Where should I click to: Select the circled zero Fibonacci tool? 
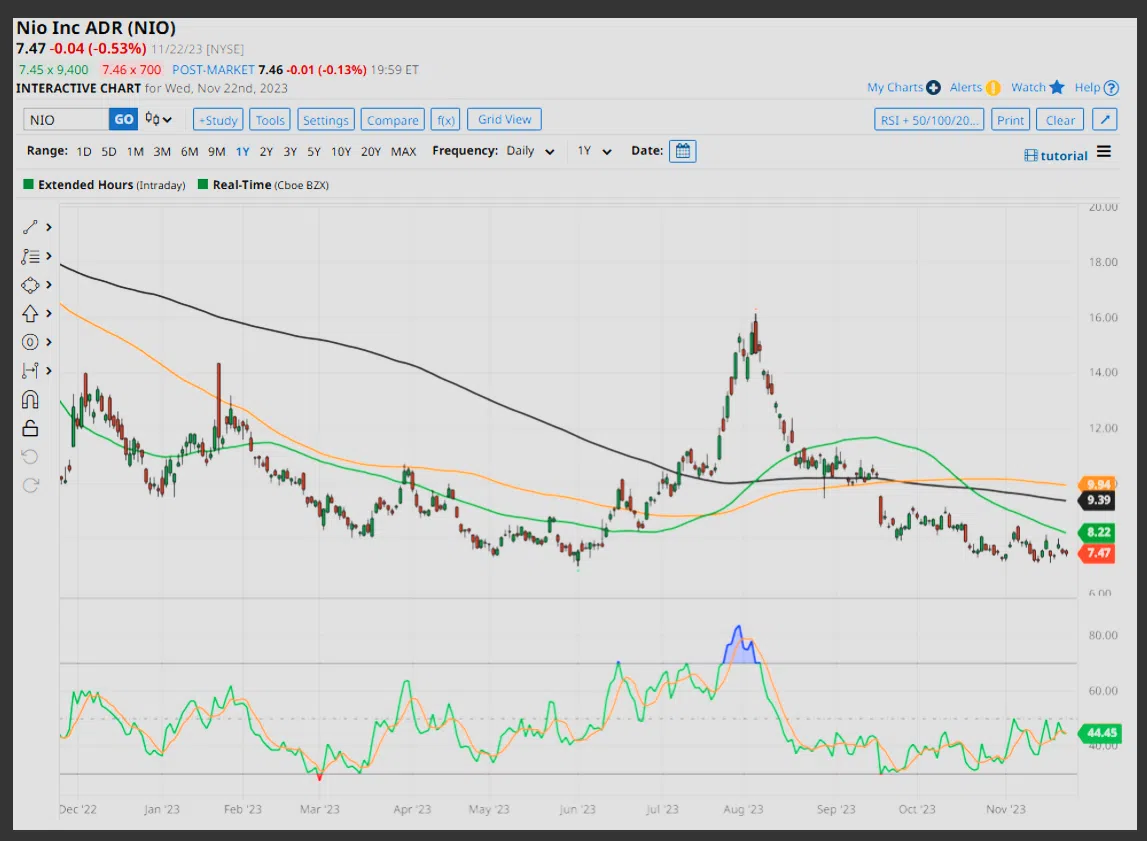point(30,342)
